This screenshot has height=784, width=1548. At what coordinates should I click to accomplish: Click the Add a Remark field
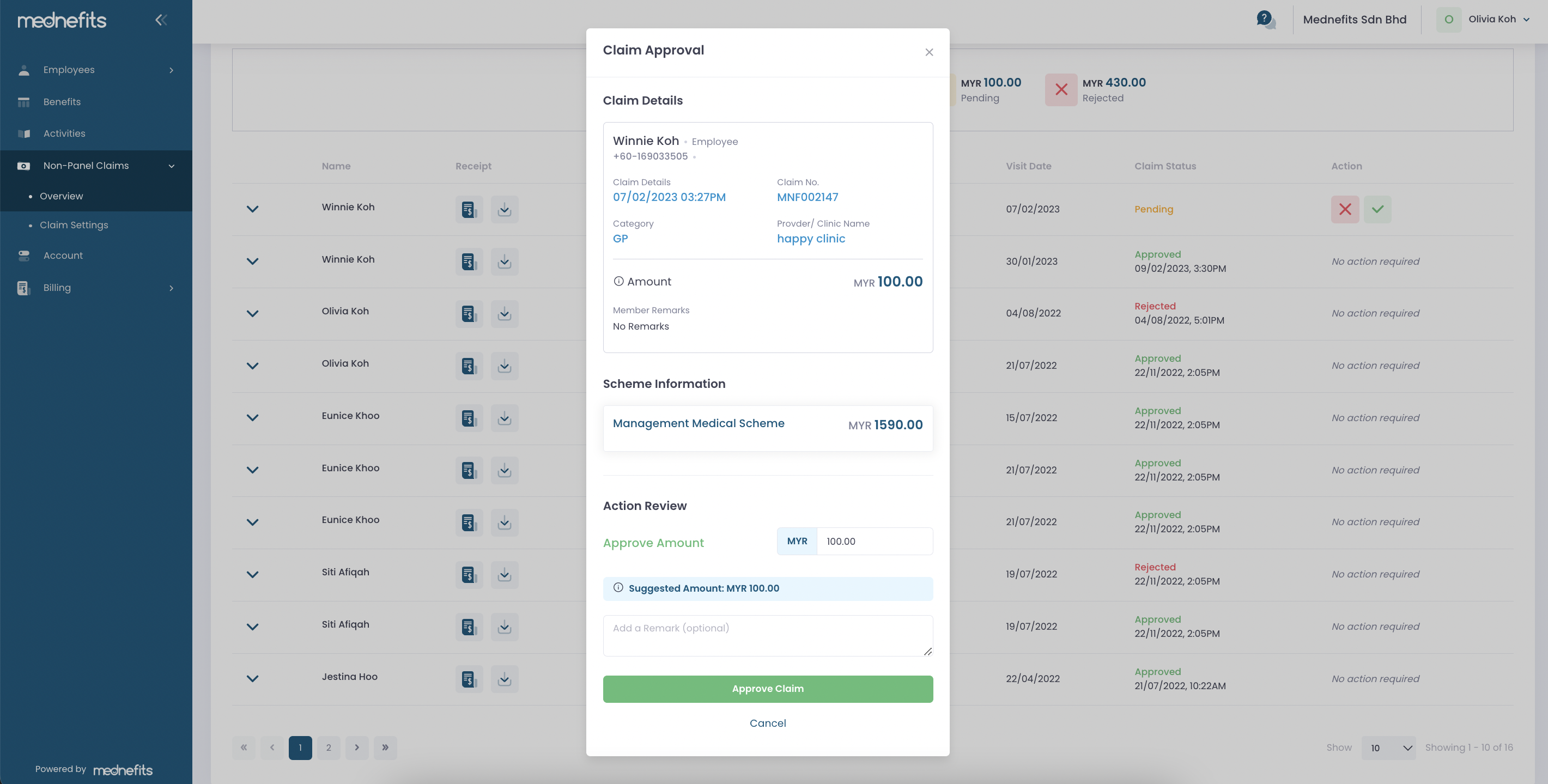pyautogui.click(x=768, y=635)
